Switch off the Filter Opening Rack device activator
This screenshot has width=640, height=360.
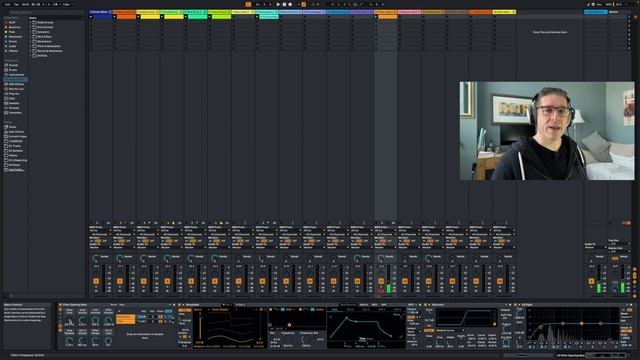pos(60,305)
